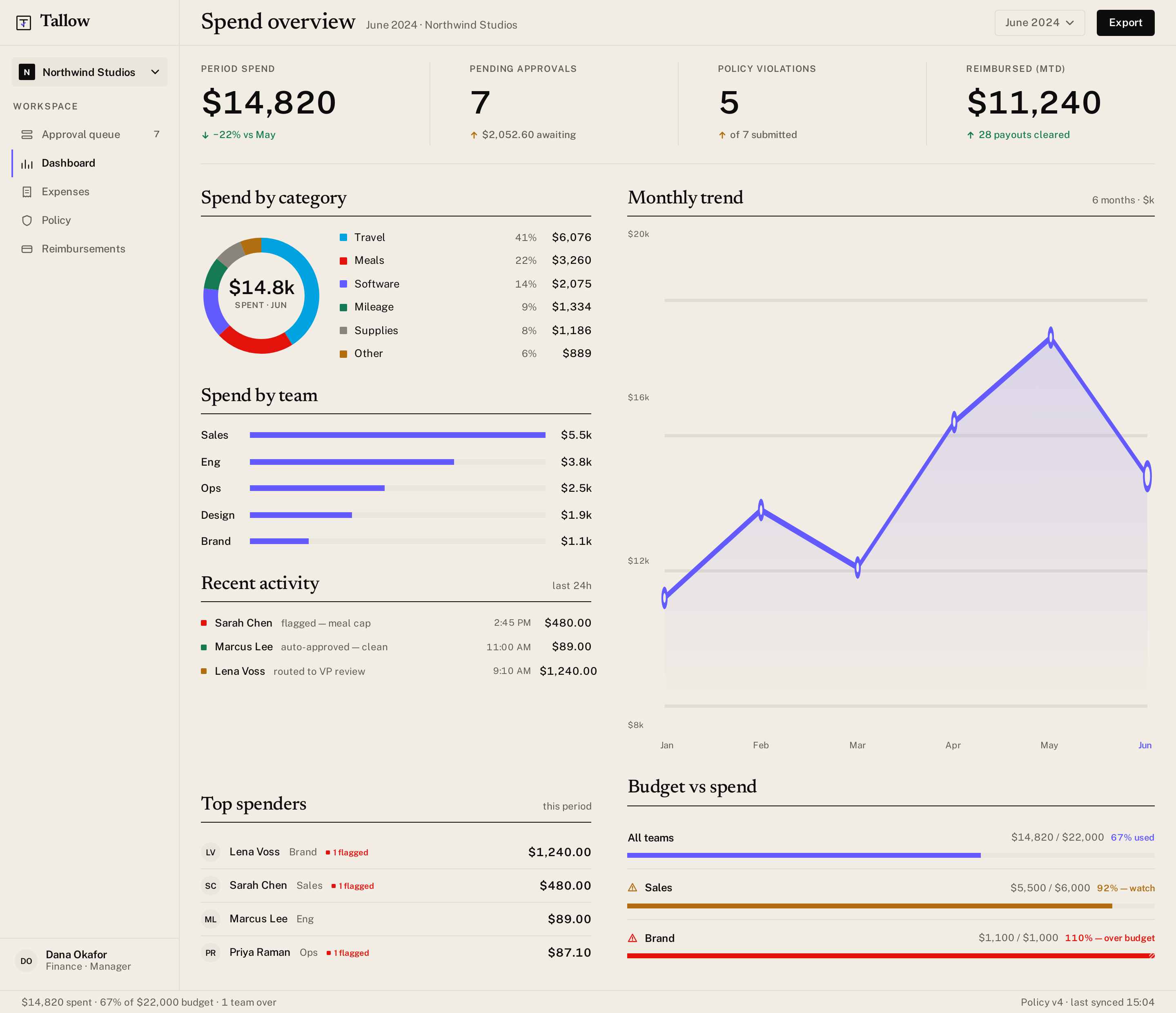Open Sarah Chen flagged meal cap activity
The image size is (1176, 1013).
[396, 623]
